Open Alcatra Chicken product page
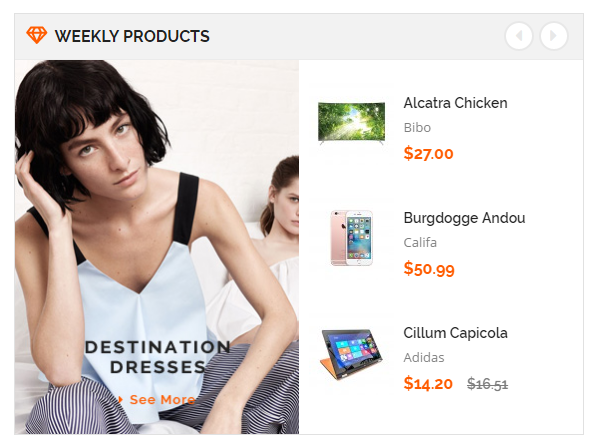 pos(455,103)
